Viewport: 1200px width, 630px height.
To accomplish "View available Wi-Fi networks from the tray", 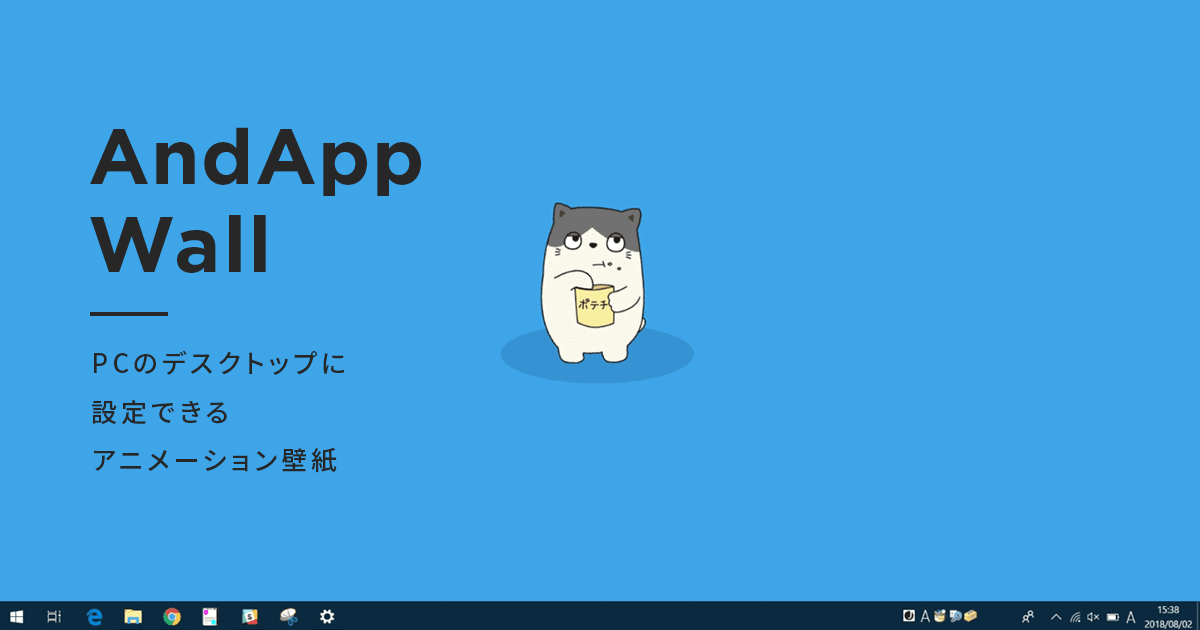I will click(x=1076, y=616).
